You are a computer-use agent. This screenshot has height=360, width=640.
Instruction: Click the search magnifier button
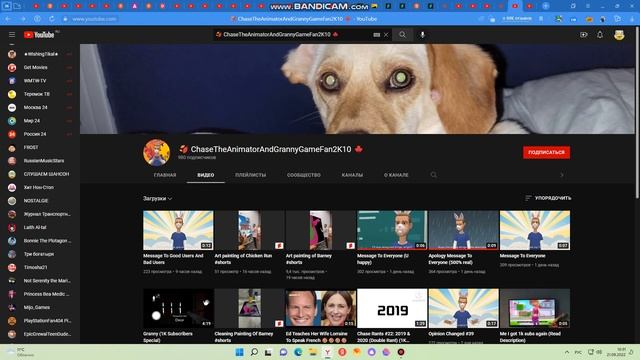coord(402,35)
